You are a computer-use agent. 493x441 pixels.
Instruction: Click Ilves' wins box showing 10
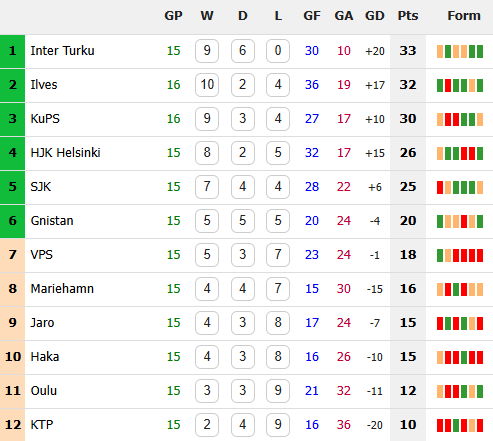point(207,85)
